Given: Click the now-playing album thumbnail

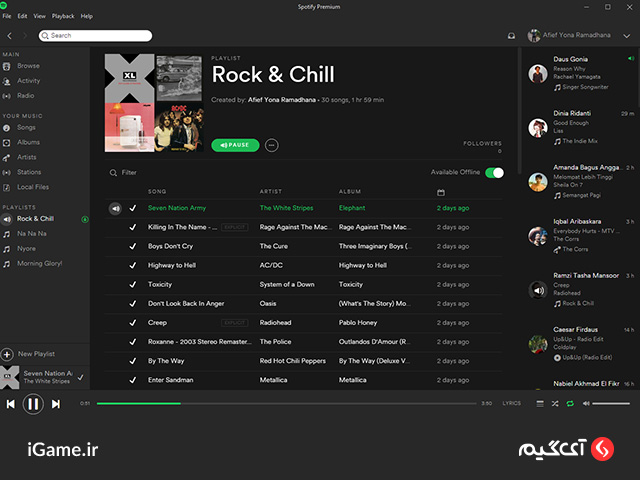Looking at the screenshot, I should pyautogui.click(x=9, y=378).
